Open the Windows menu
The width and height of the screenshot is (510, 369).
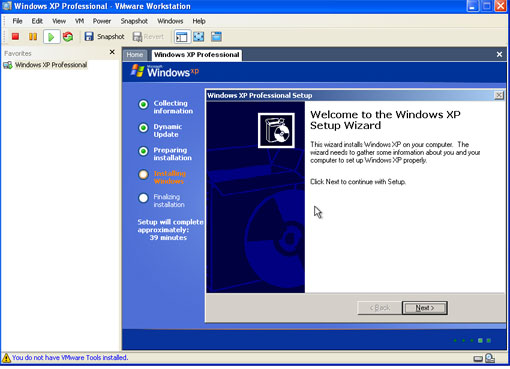click(x=170, y=21)
